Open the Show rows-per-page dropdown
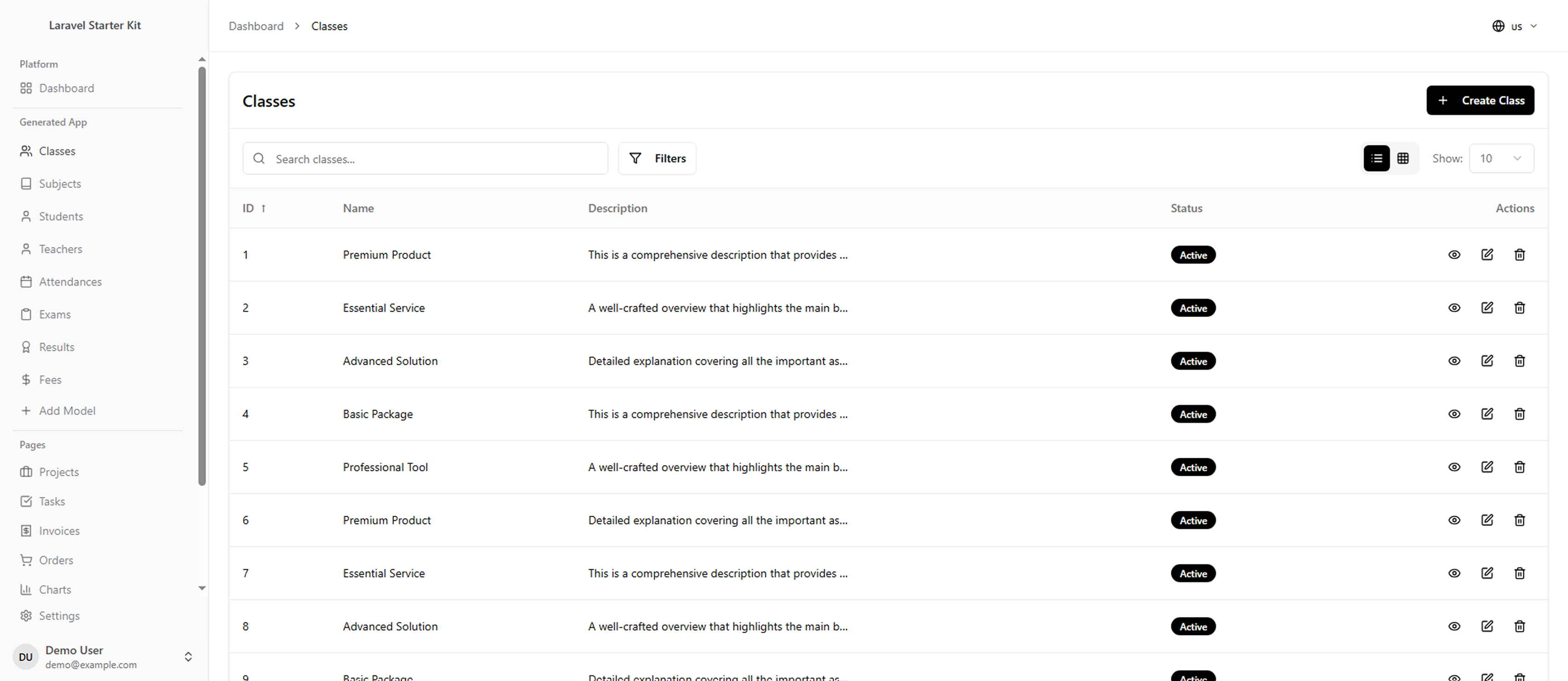Screen dimensions: 1568x681 coord(1501,158)
